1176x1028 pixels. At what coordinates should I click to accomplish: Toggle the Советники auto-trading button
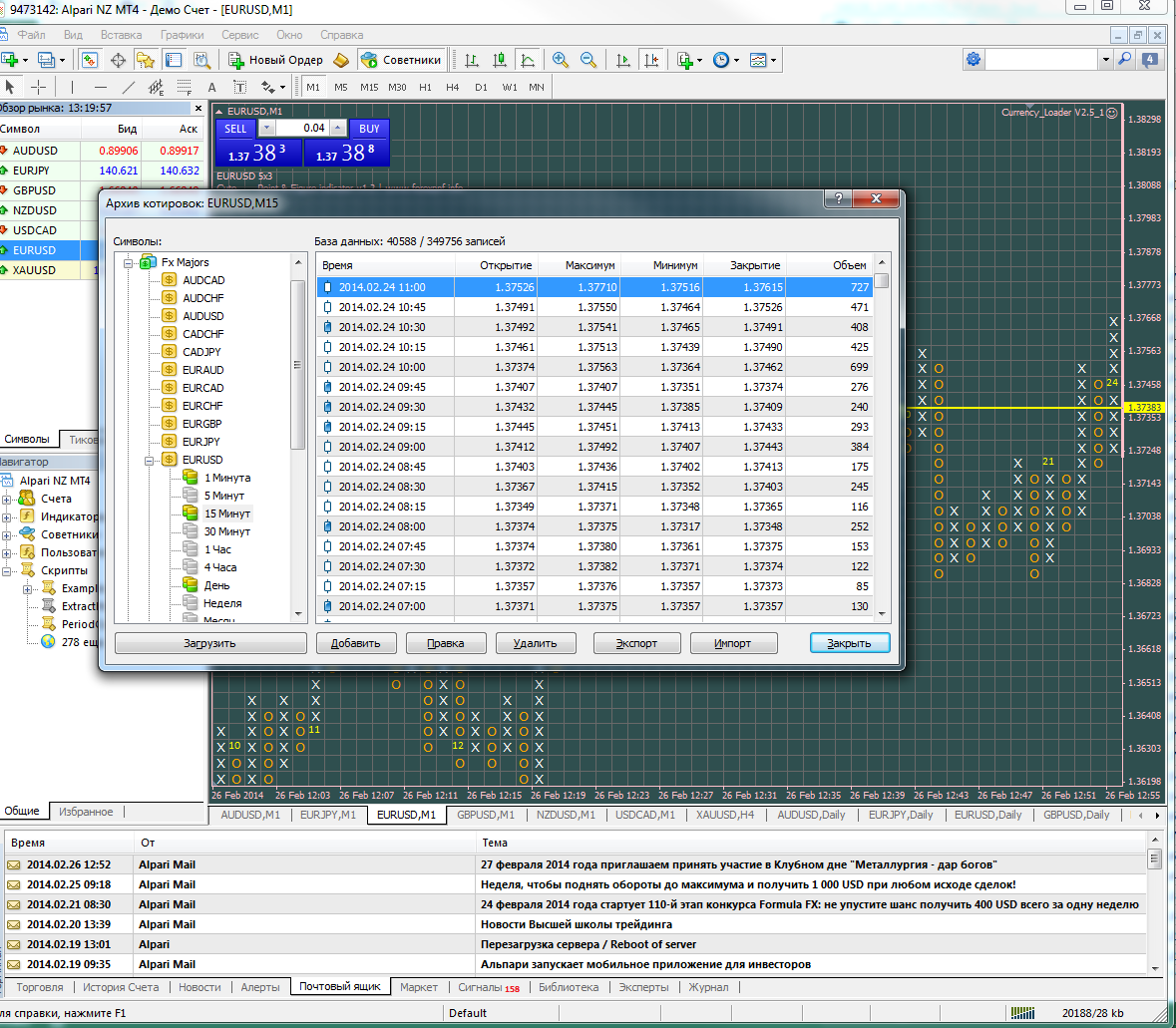pos(401,60)
